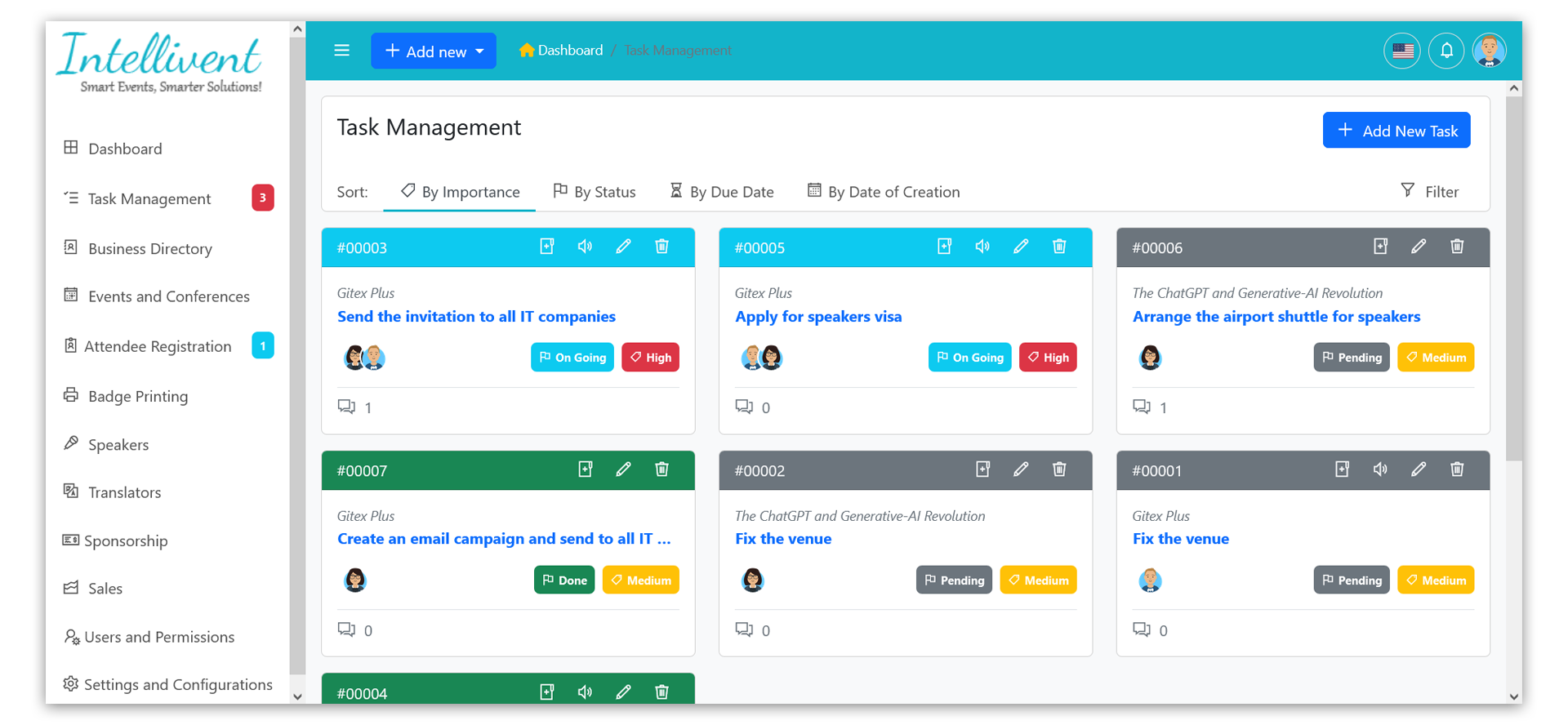The height and width of the screenshot is (725, 1568).
Task: Click the Add New Task button
Action: pyautogui.click(x=1396, y=131)
